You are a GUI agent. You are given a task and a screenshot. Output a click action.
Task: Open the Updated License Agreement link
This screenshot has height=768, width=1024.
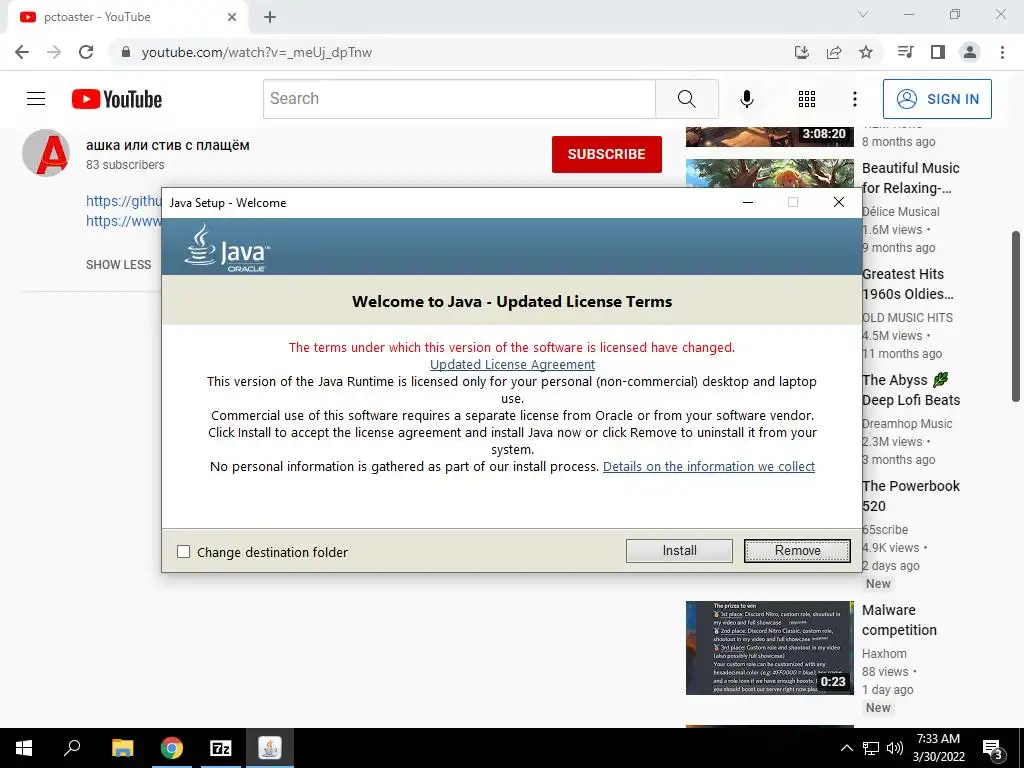pos(513,364)
